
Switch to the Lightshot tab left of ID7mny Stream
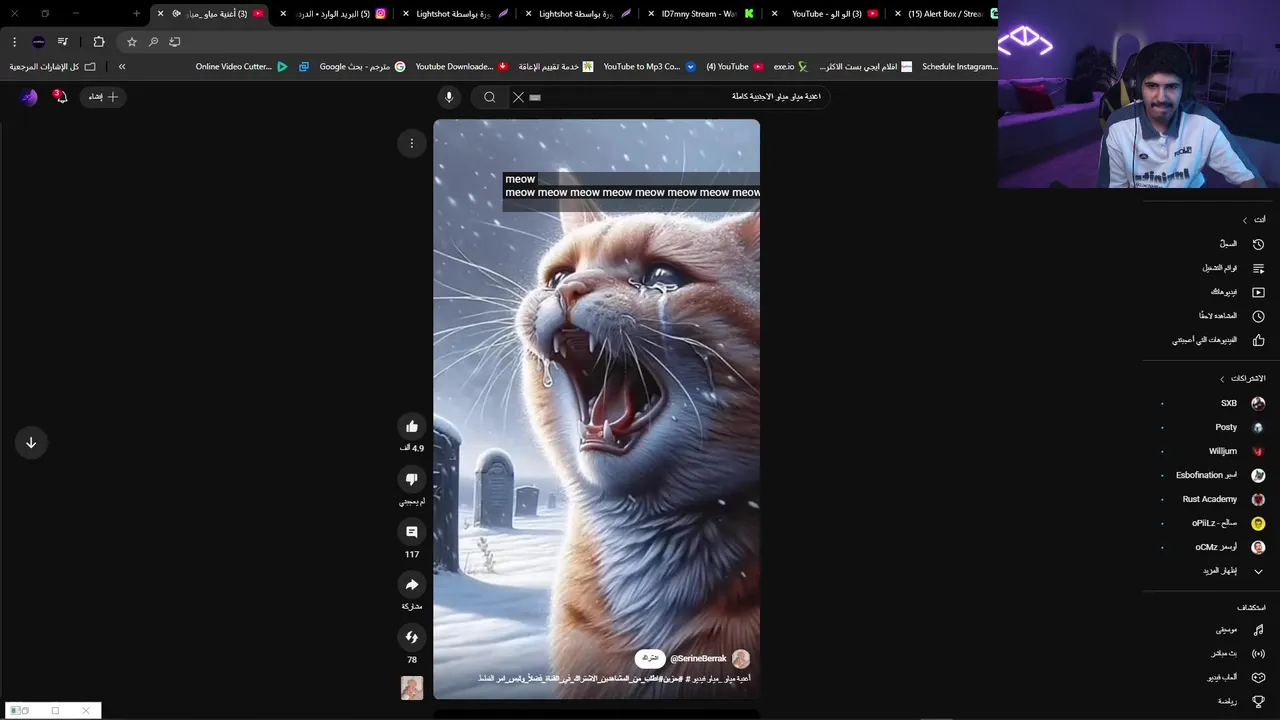(580, 14)
